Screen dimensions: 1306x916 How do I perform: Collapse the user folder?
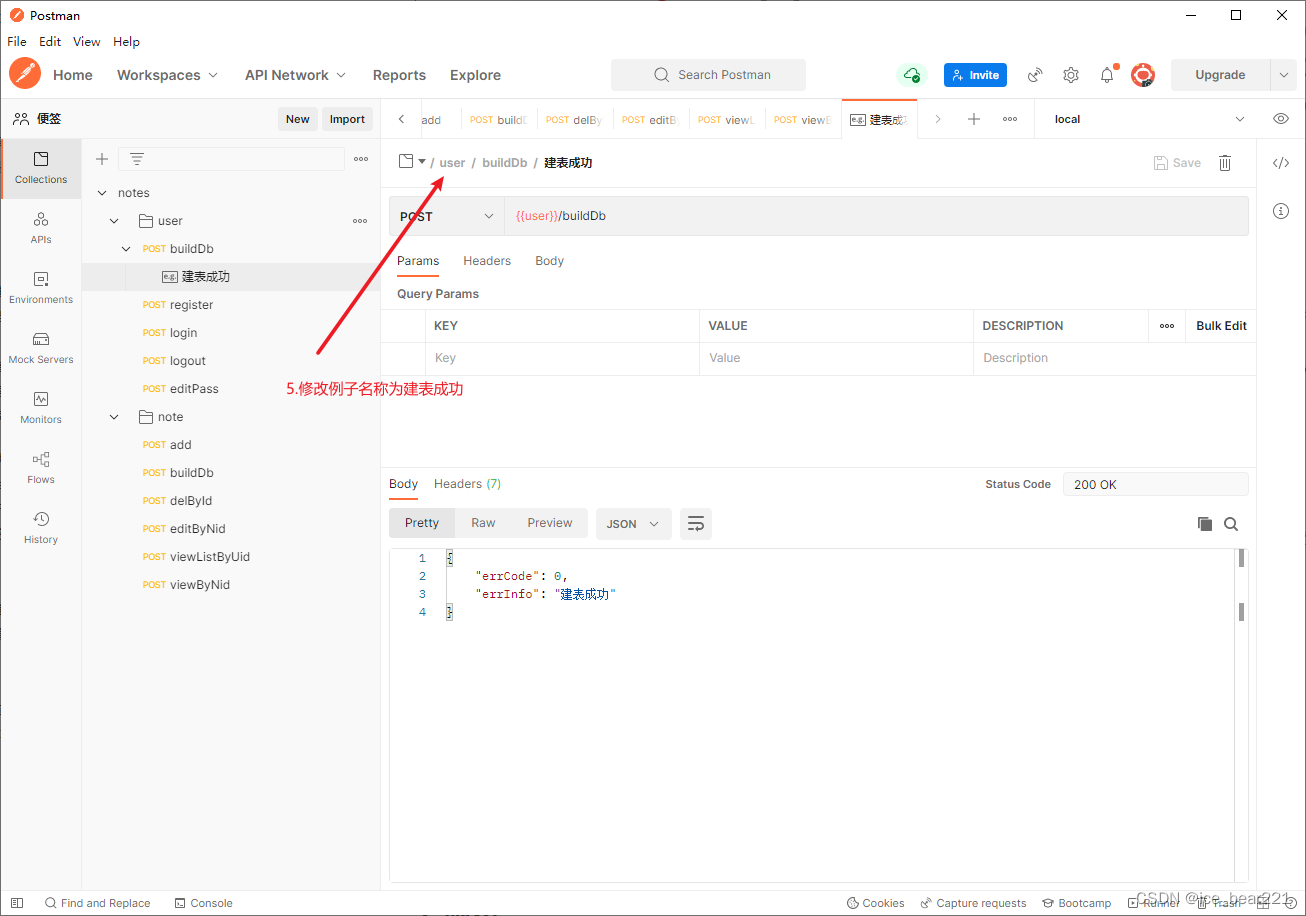coord(114,221)
